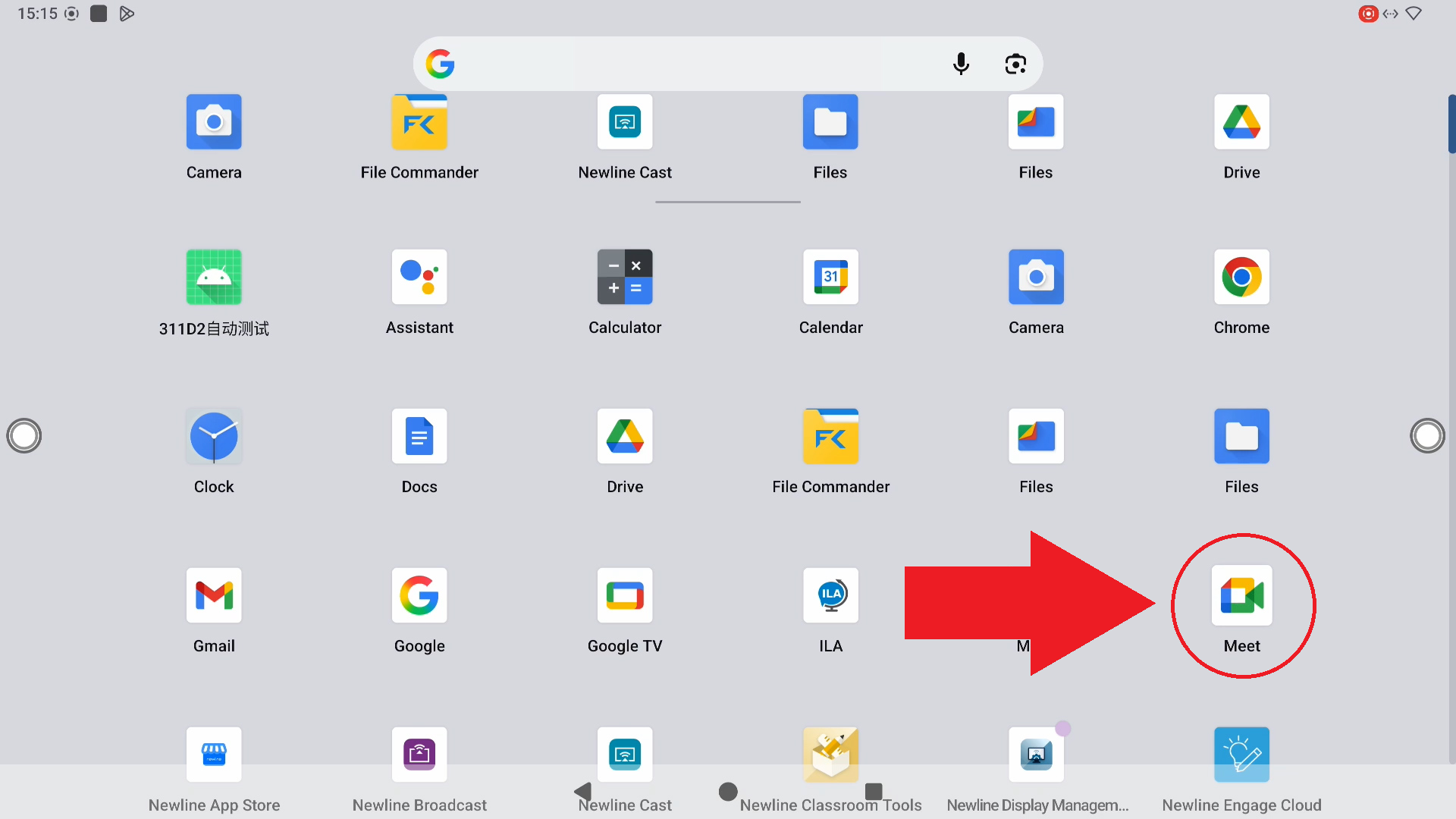Launch Google Chrome browser

[1241, 278]
